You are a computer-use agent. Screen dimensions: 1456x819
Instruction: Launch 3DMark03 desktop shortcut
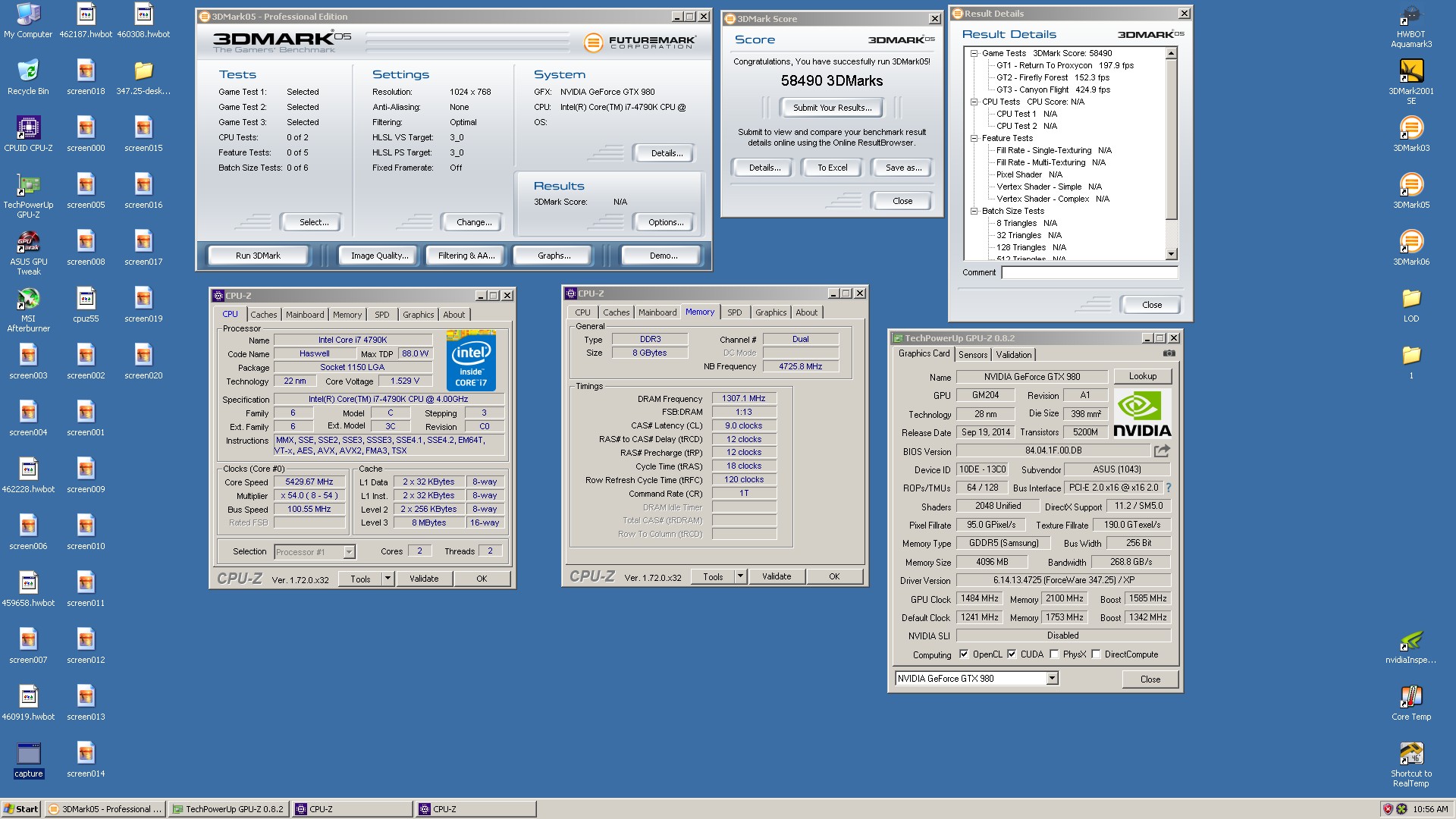1411,134
